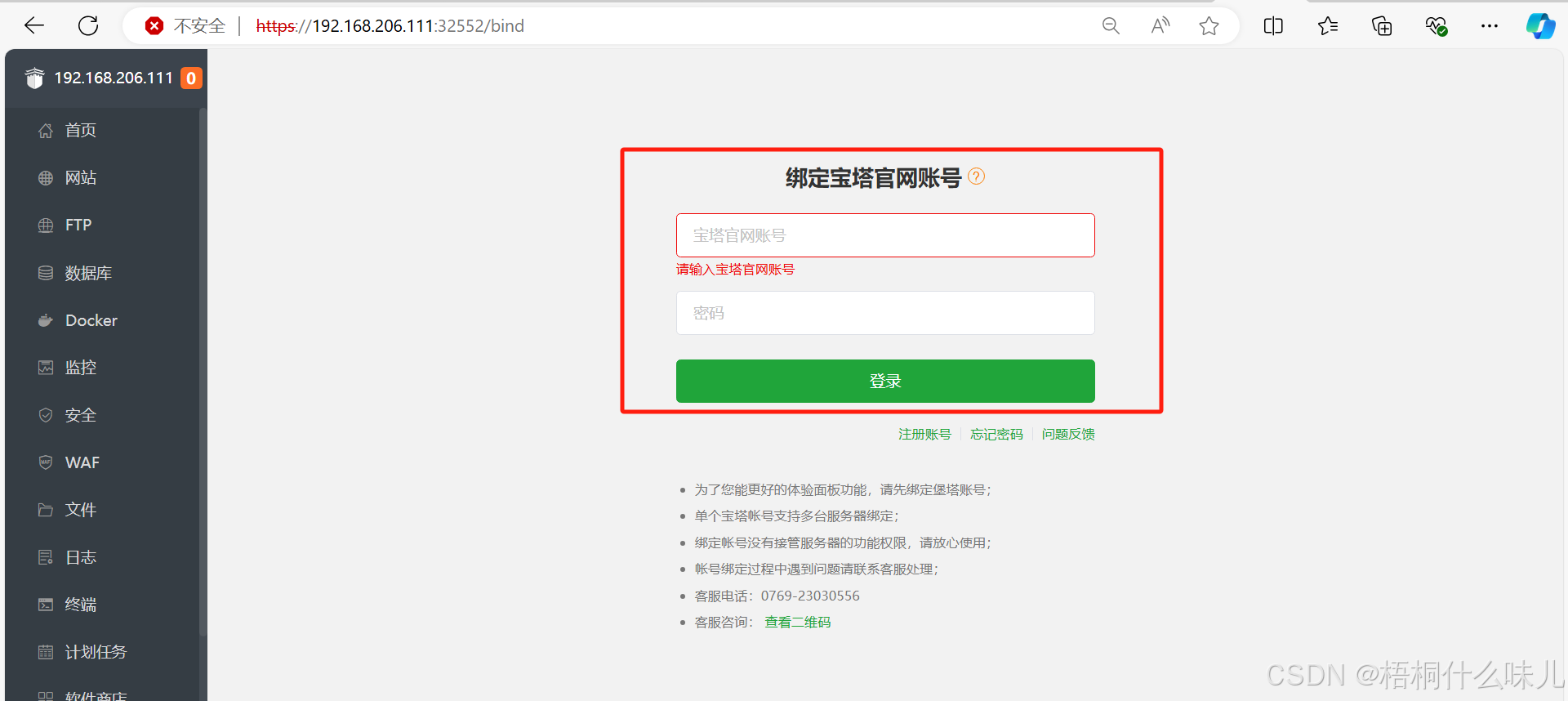Open the 注册账号 link
The image size is (1568, 701).
pos(924,435)
